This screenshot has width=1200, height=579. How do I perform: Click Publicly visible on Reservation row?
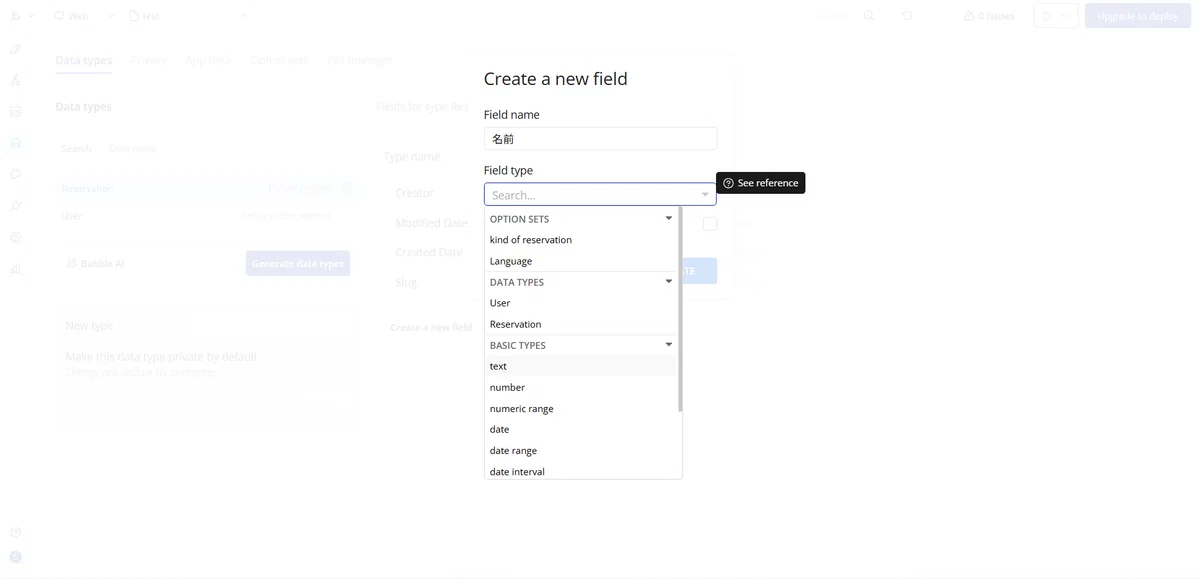(300, 188)
